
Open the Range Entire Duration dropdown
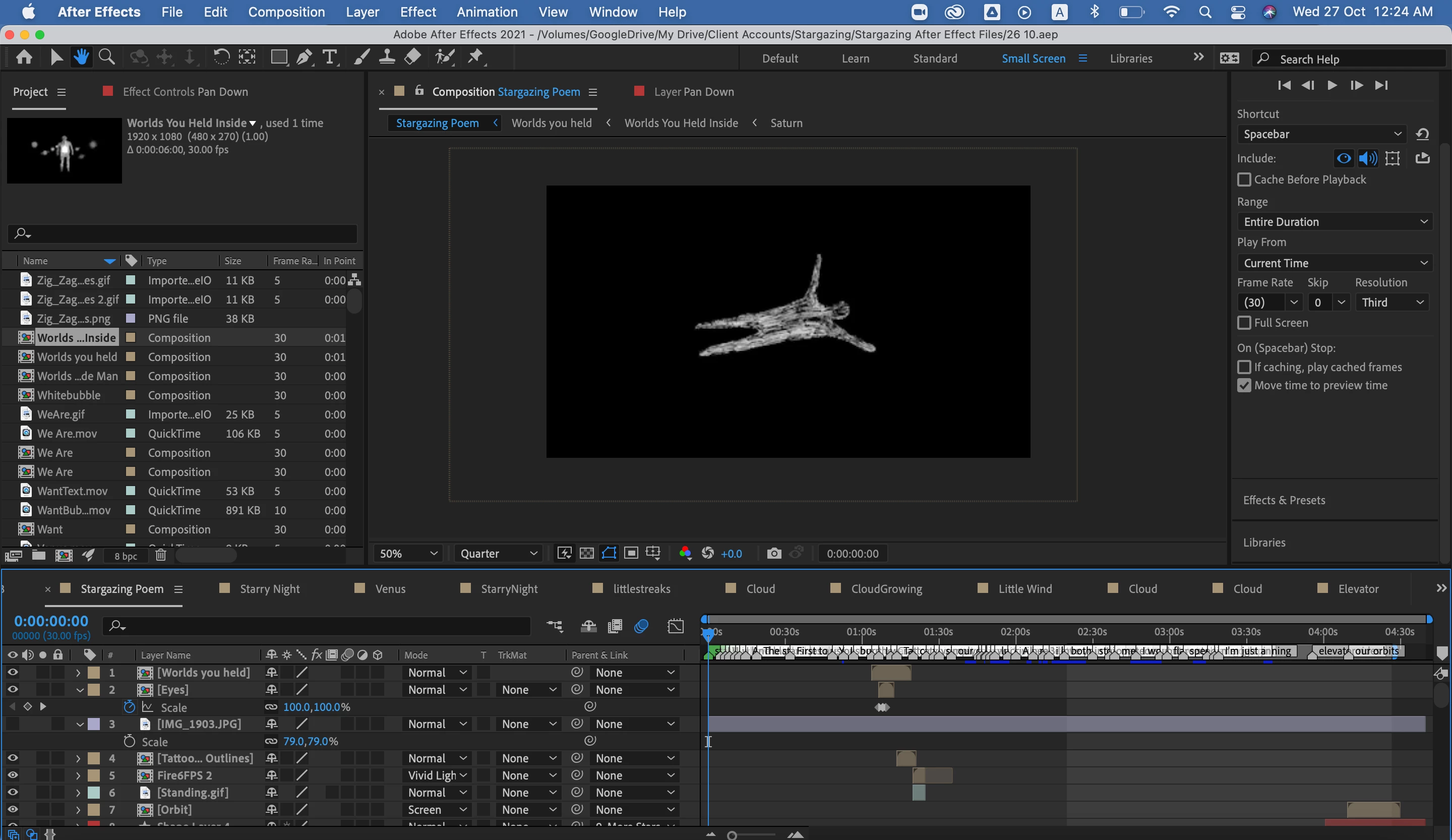click(x=1335, y=222)
